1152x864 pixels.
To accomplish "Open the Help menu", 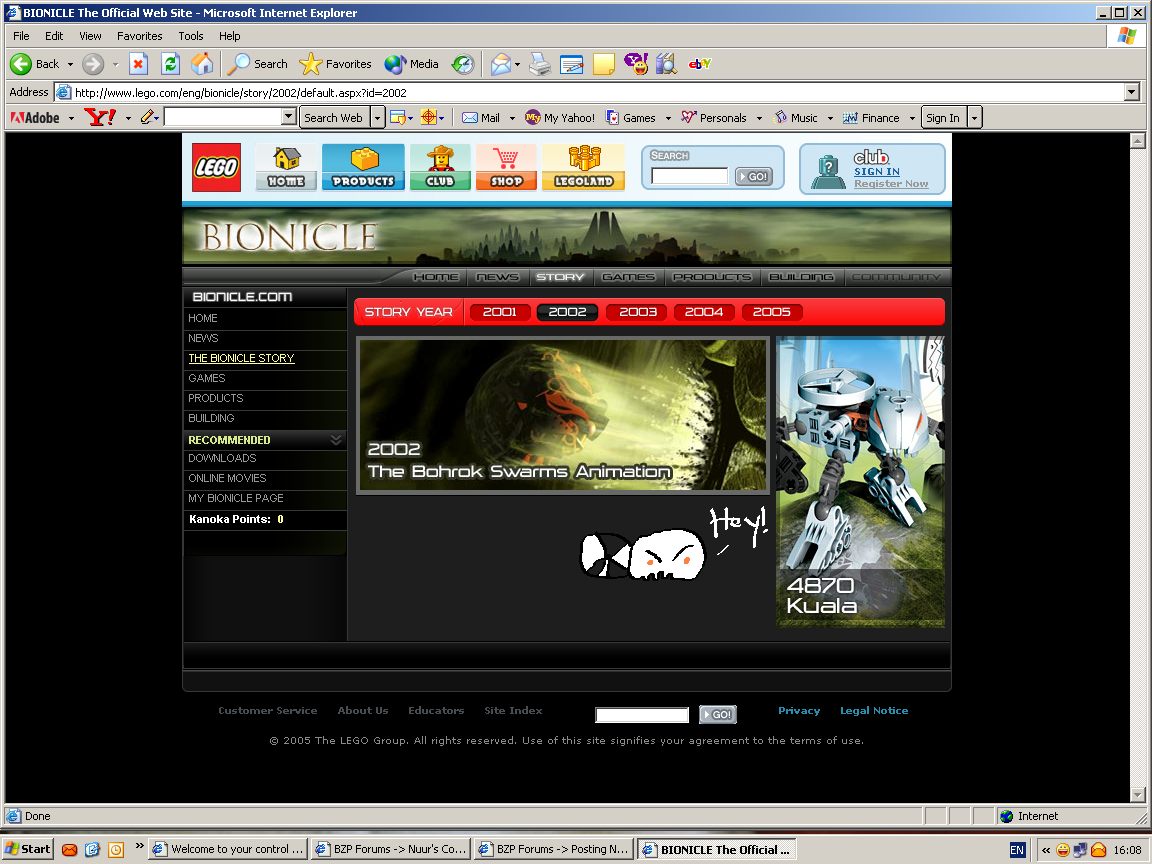I will (229, 36).
